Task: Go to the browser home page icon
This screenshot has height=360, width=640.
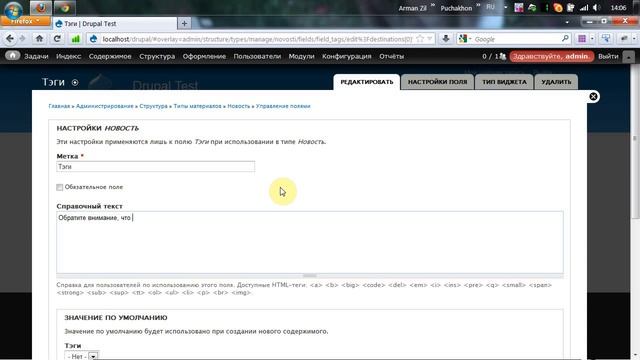Action: [x=39, y=39]
